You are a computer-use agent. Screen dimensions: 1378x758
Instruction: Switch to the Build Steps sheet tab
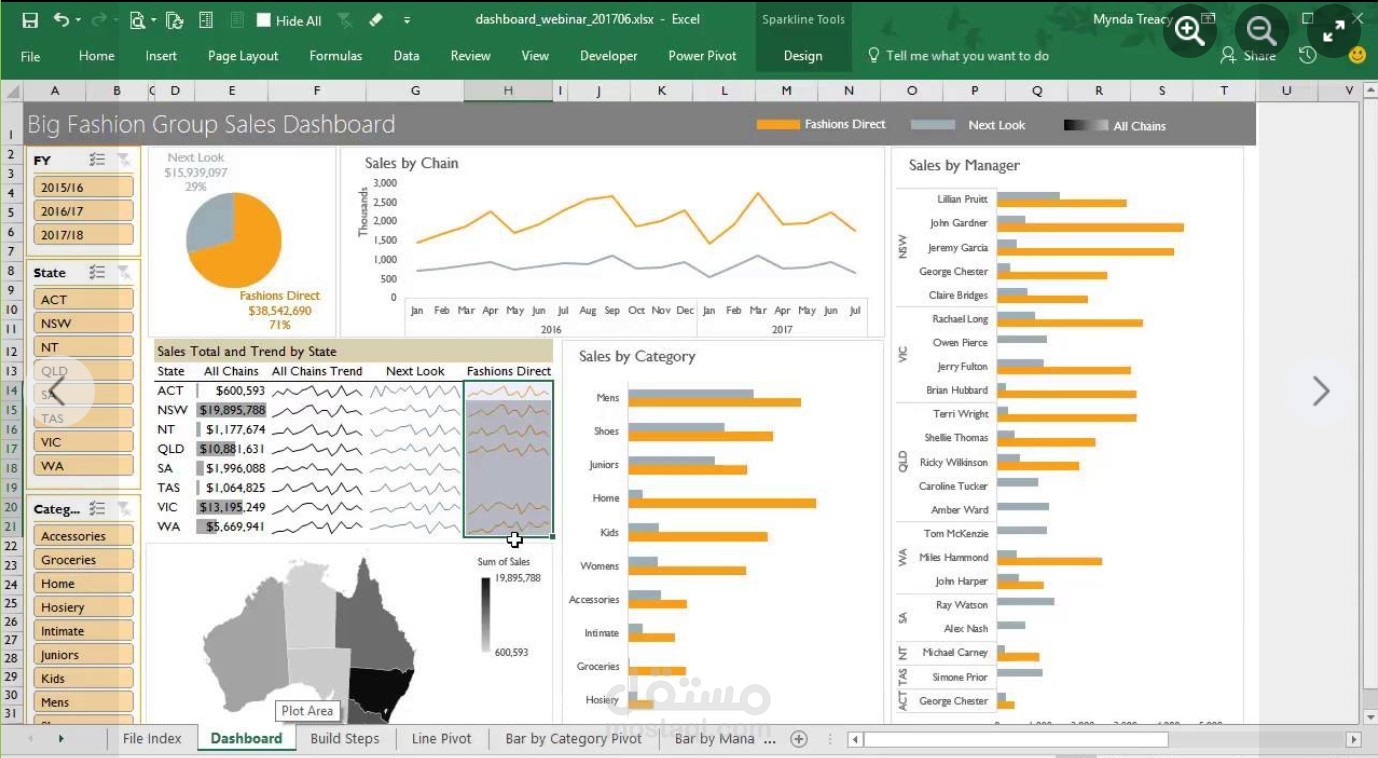345,739
